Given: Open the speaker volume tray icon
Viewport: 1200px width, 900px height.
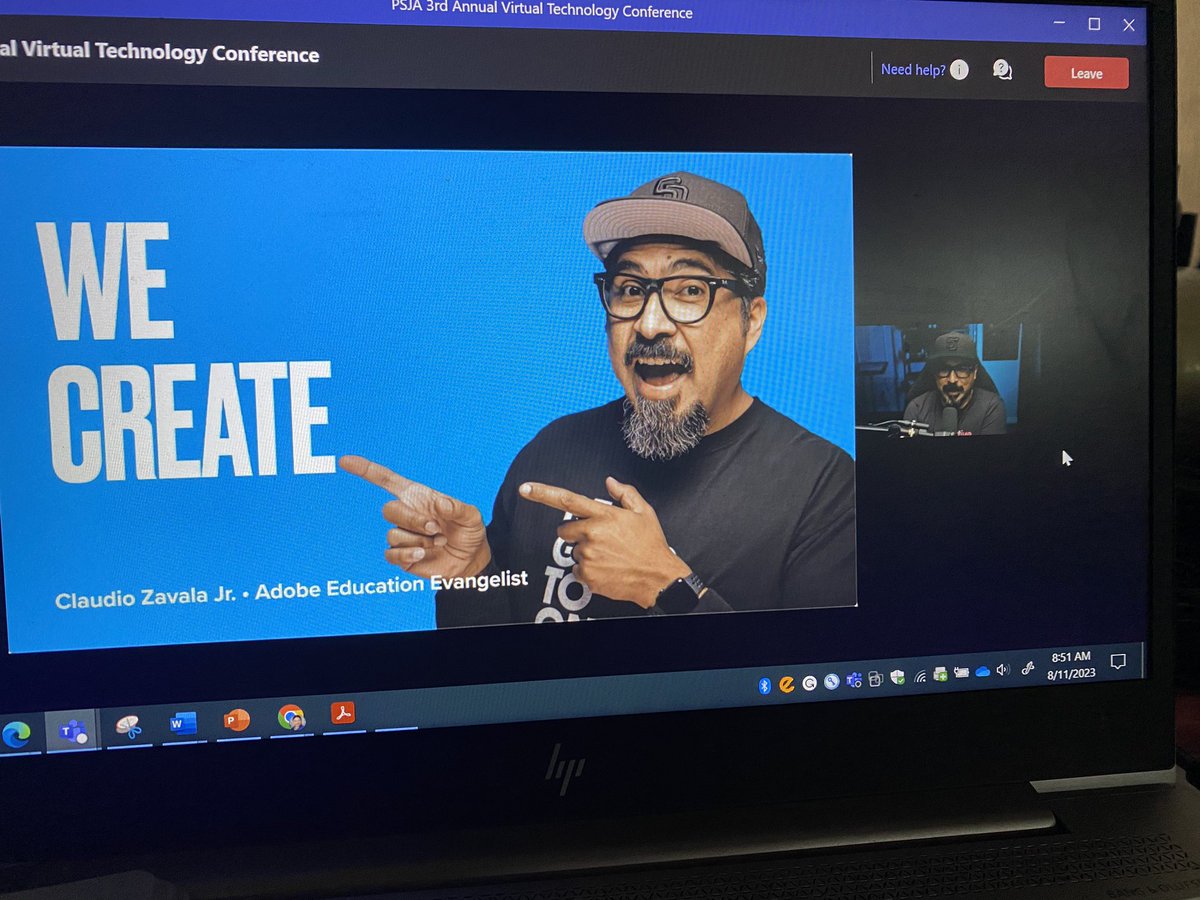Looking at the screenshot, I should (1003, 670).
